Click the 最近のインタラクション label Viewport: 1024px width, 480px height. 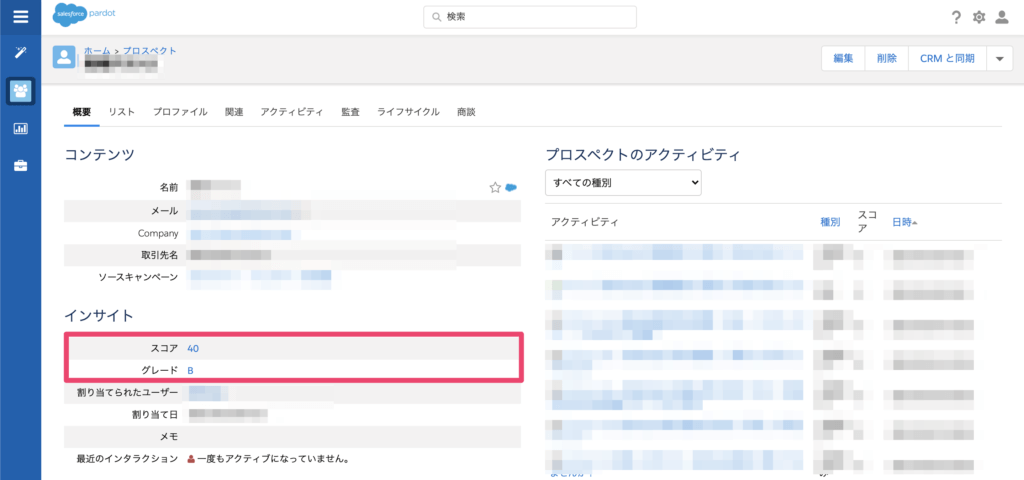(x=127, y=458)
